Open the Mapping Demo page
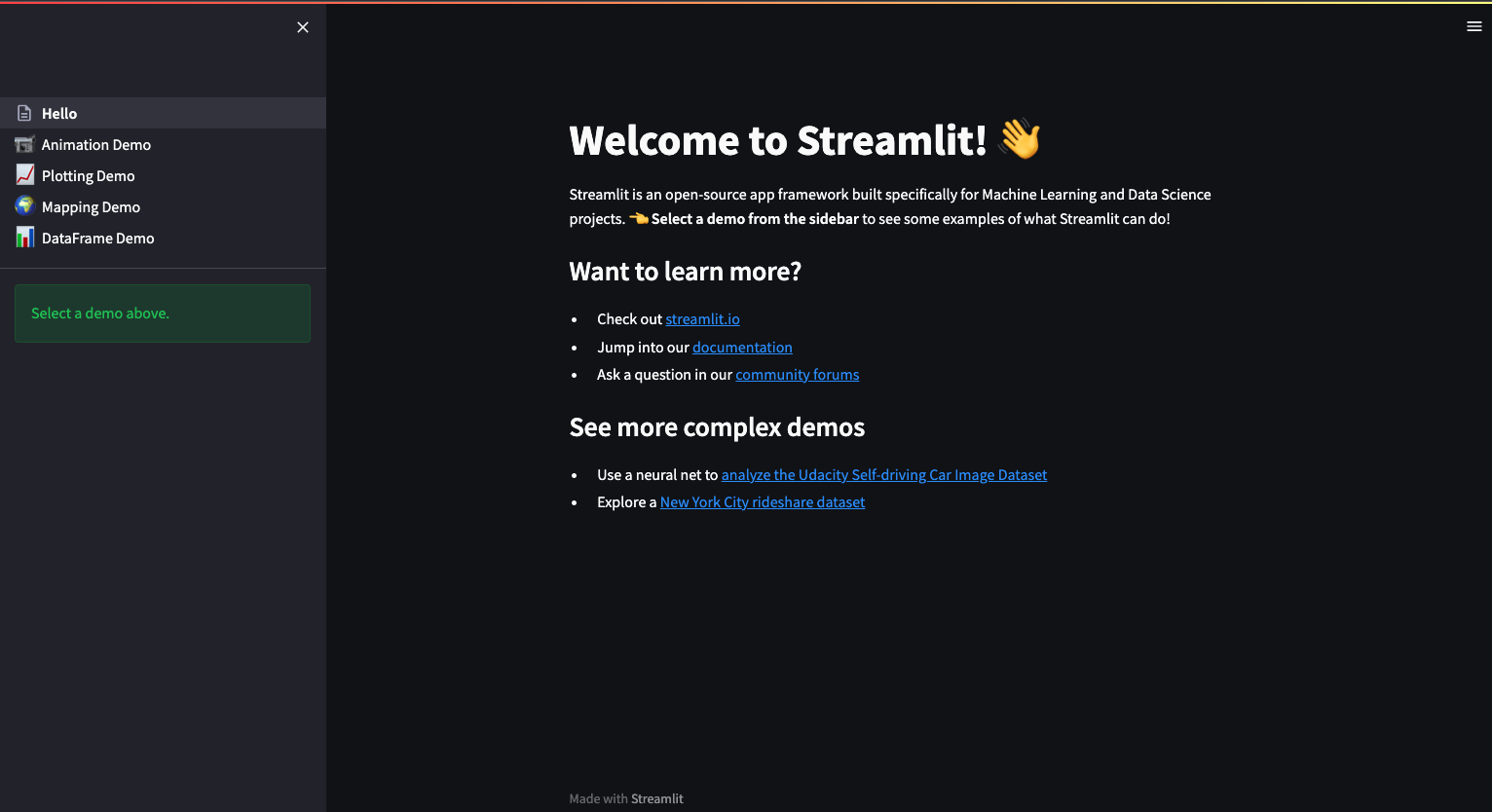Image resolution: width=1492 pixels, height=812 pixels. pyautogui.click(x=92, y=206)
